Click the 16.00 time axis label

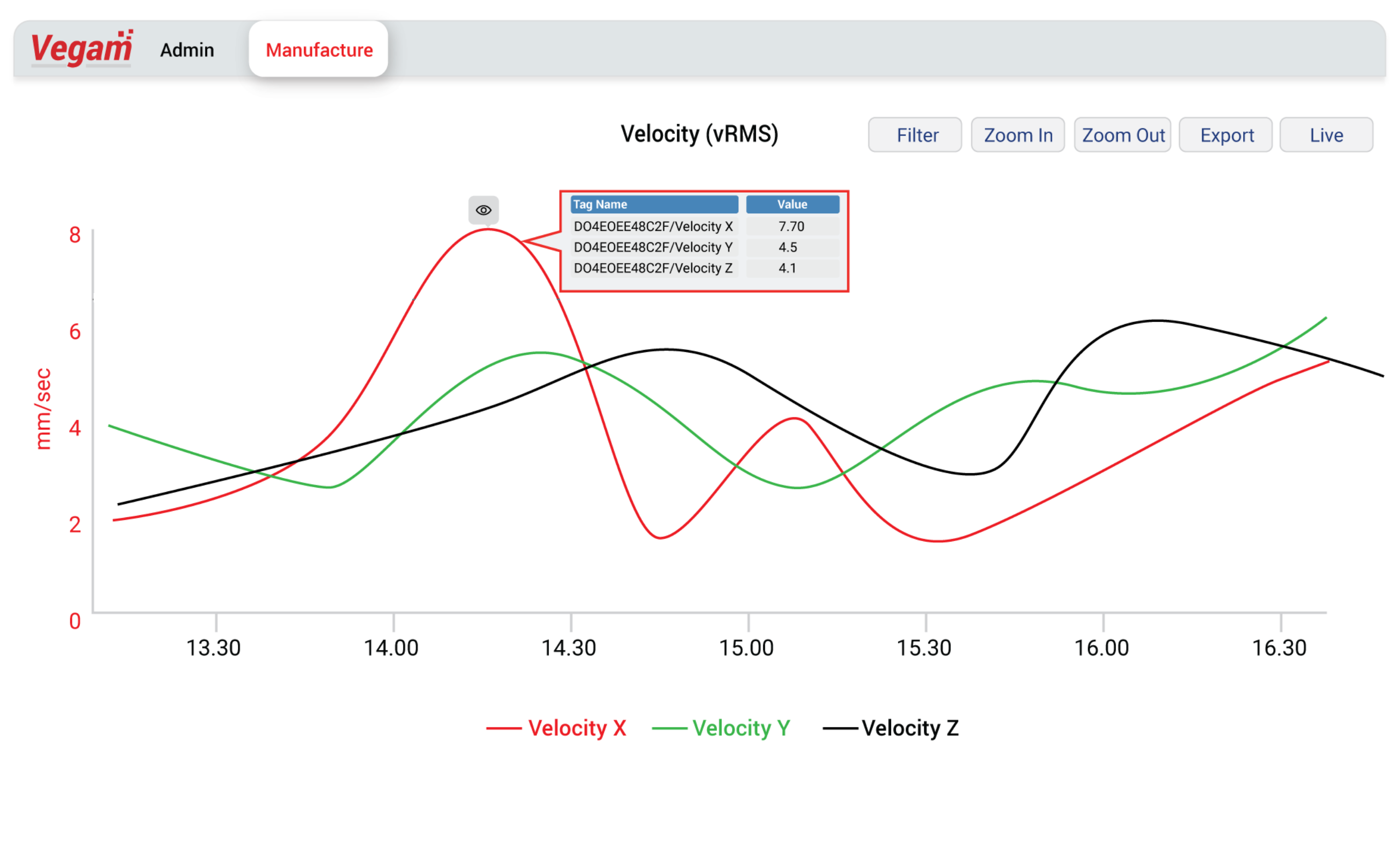(x=1102, y=648)
